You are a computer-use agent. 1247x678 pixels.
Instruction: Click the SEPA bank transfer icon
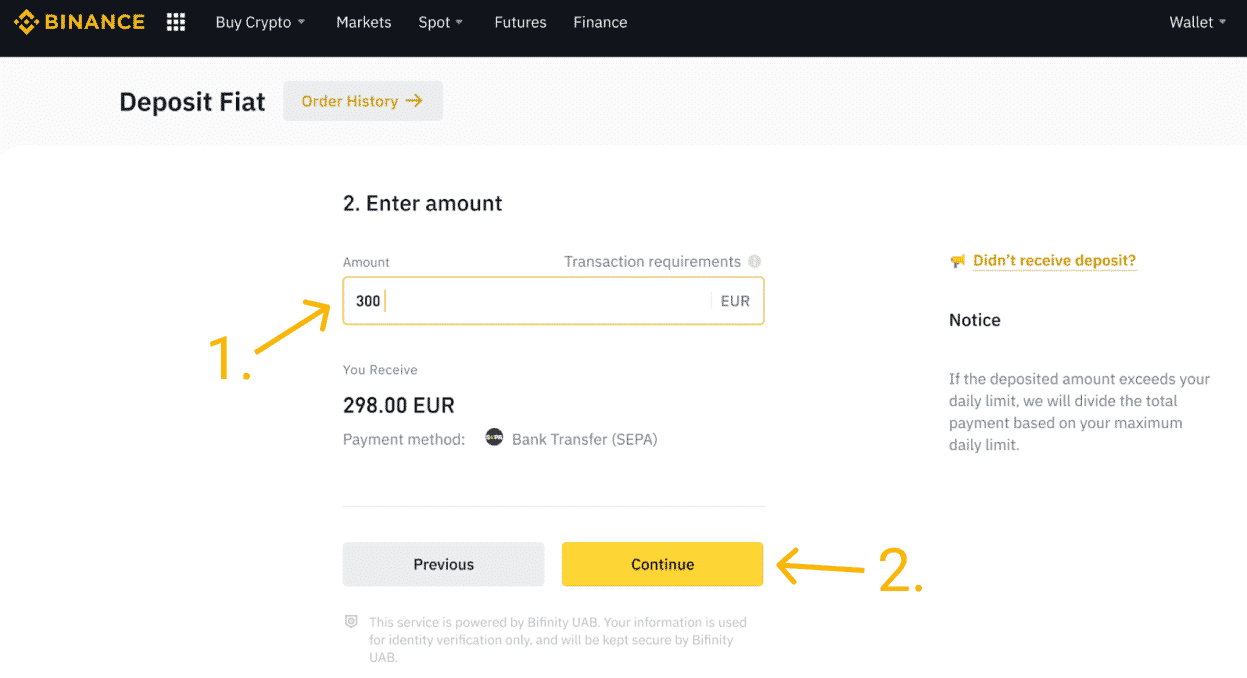click(494, 438)
